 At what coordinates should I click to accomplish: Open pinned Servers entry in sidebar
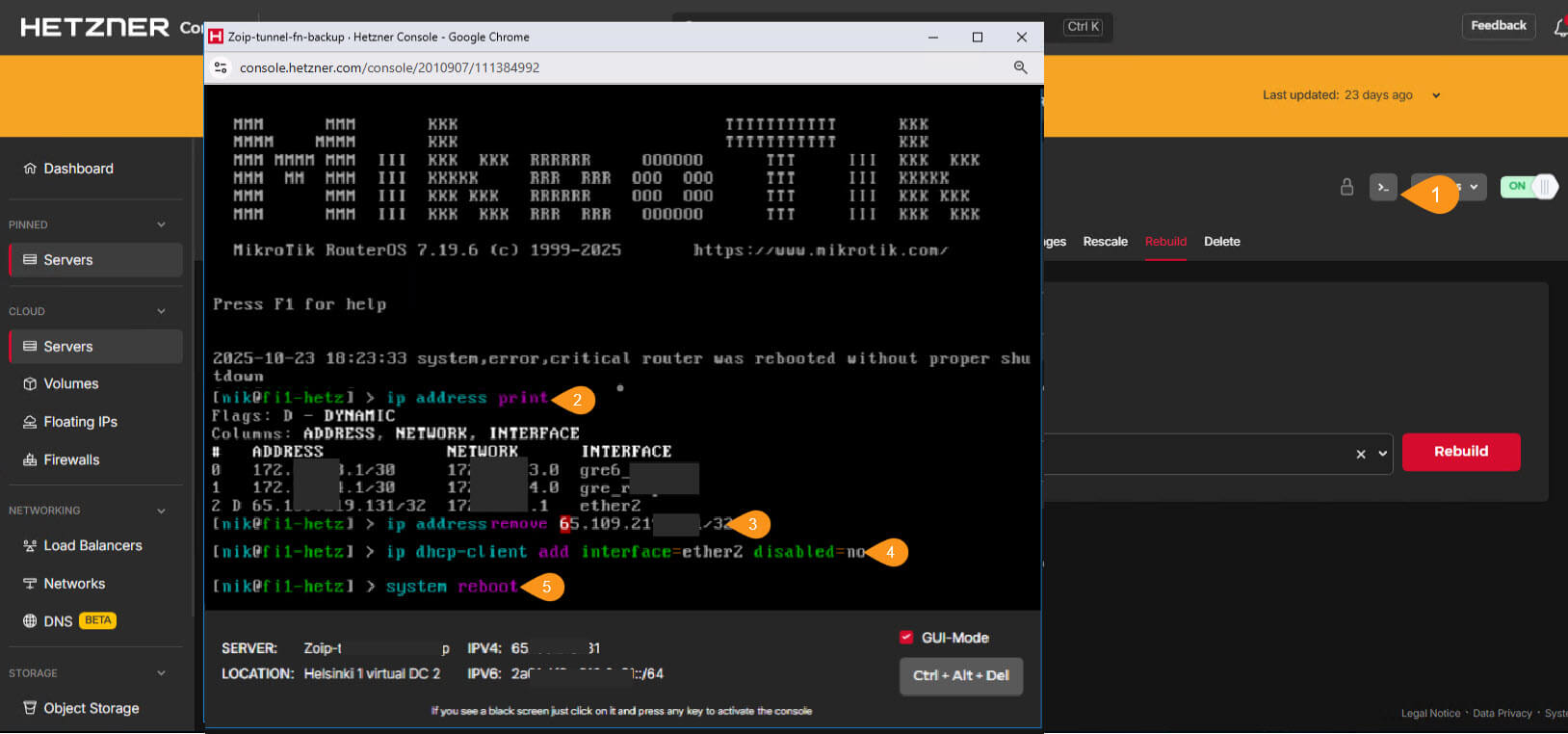coord(95,260)
